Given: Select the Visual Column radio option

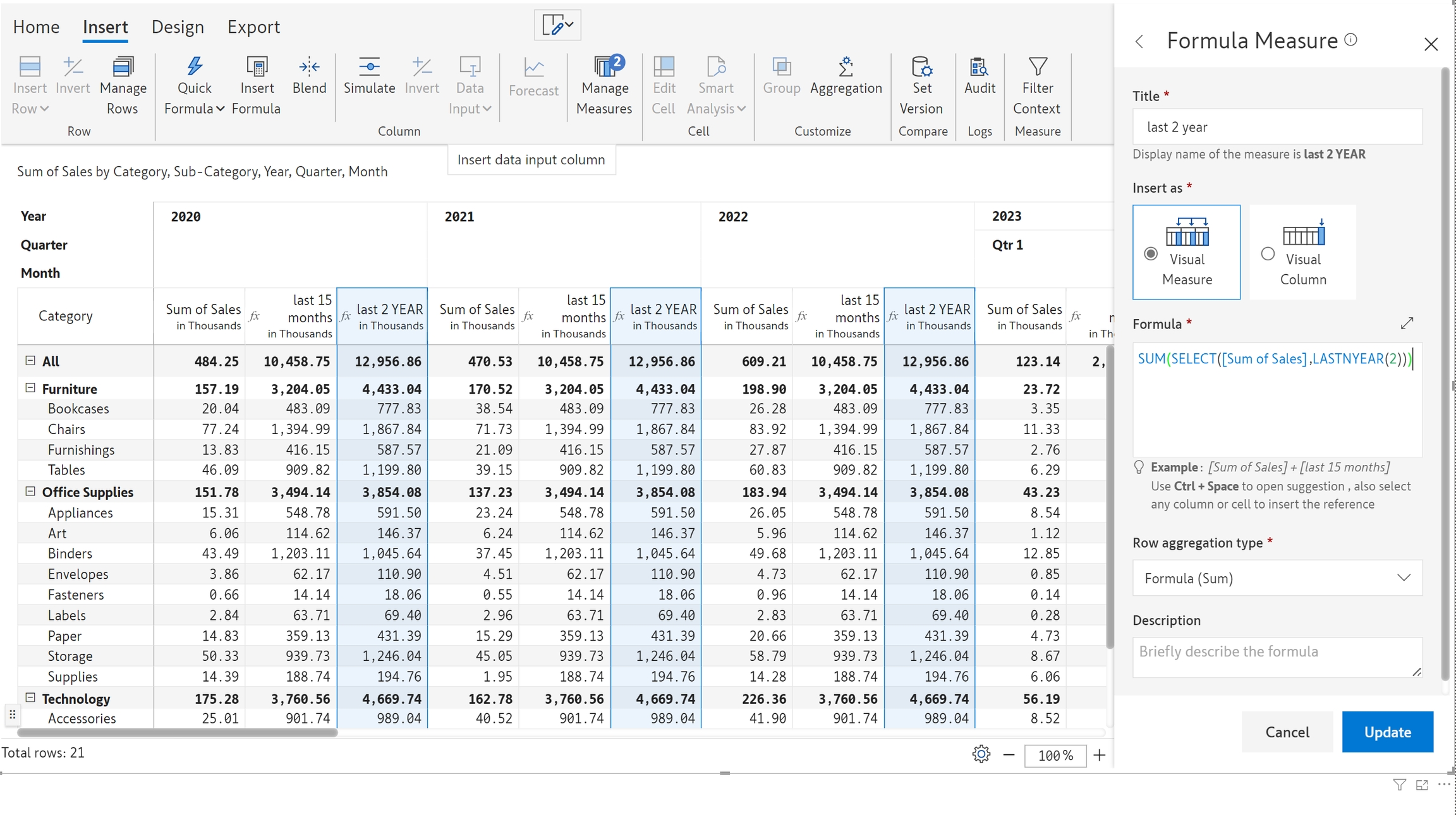Looking at the screenshot, I should pos(1268,254).
